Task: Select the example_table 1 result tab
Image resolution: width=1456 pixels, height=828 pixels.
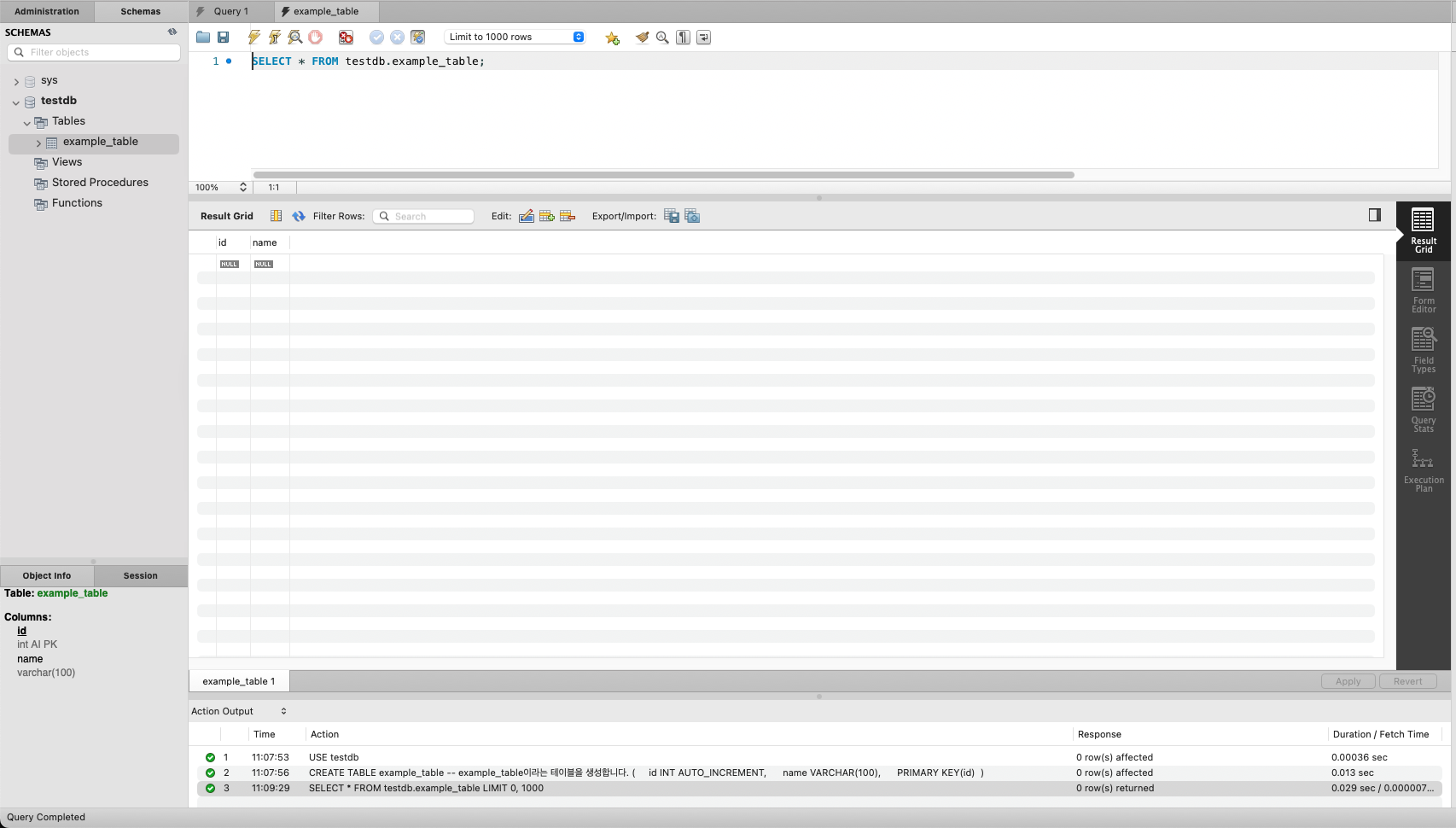Action: [239, 681]
